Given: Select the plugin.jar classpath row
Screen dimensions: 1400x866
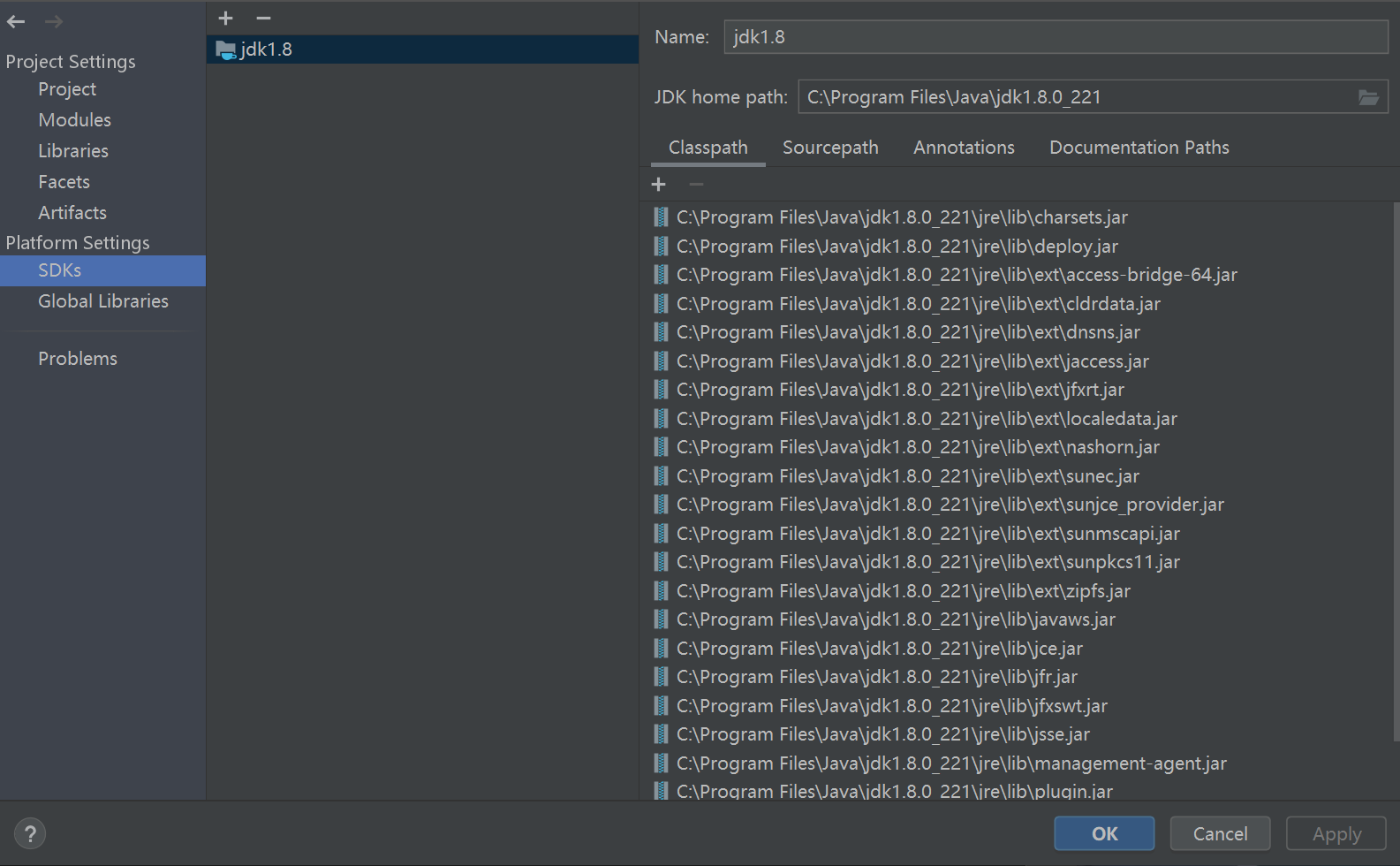Looking at the screenshot, I should pyautogui.click(x=1016, y=790).
